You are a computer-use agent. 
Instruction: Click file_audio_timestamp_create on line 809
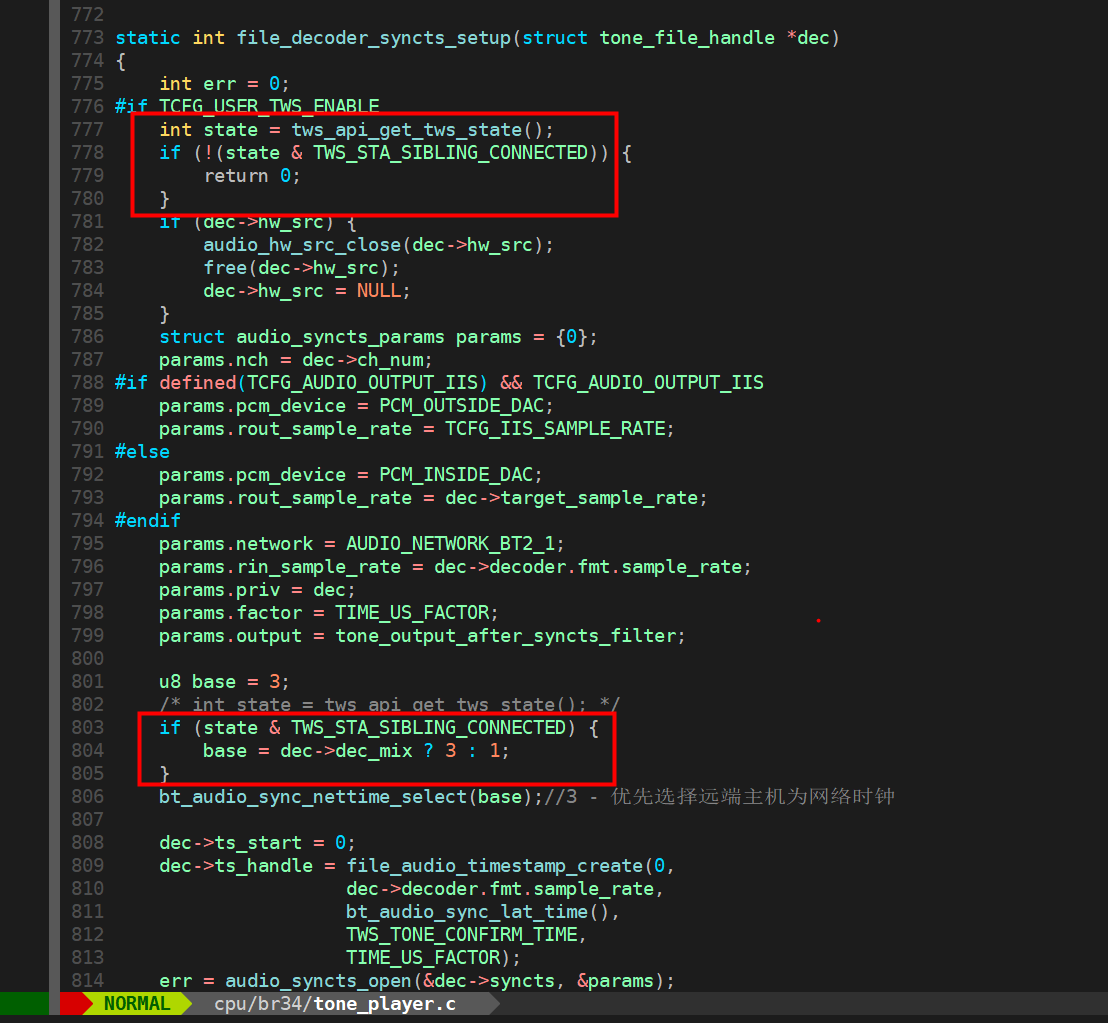pyautogui.click(x=494, y=866)
